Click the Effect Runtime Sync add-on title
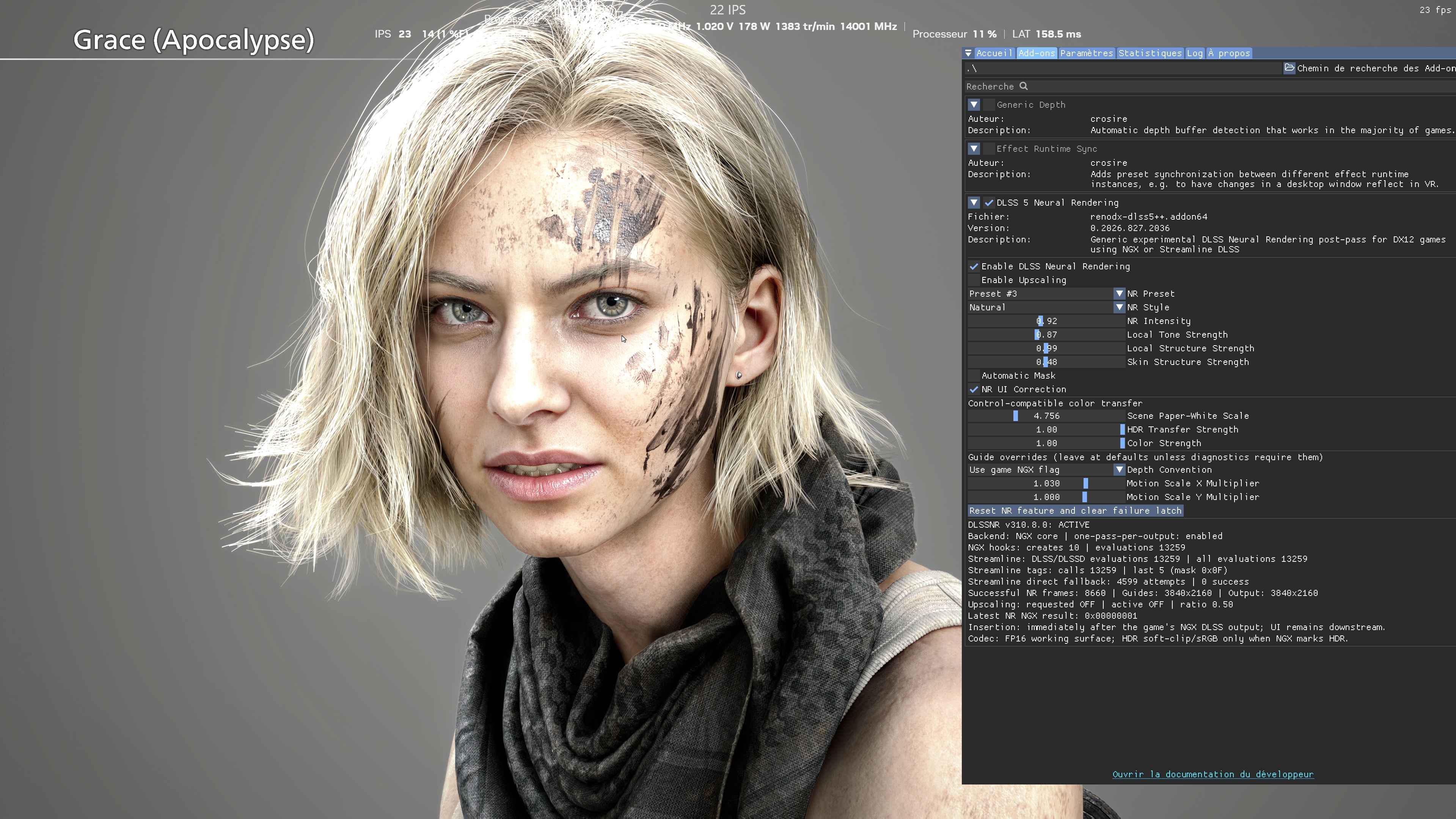The height and width of the screenshot is (819, 1456). click(x=1046, y=149)
